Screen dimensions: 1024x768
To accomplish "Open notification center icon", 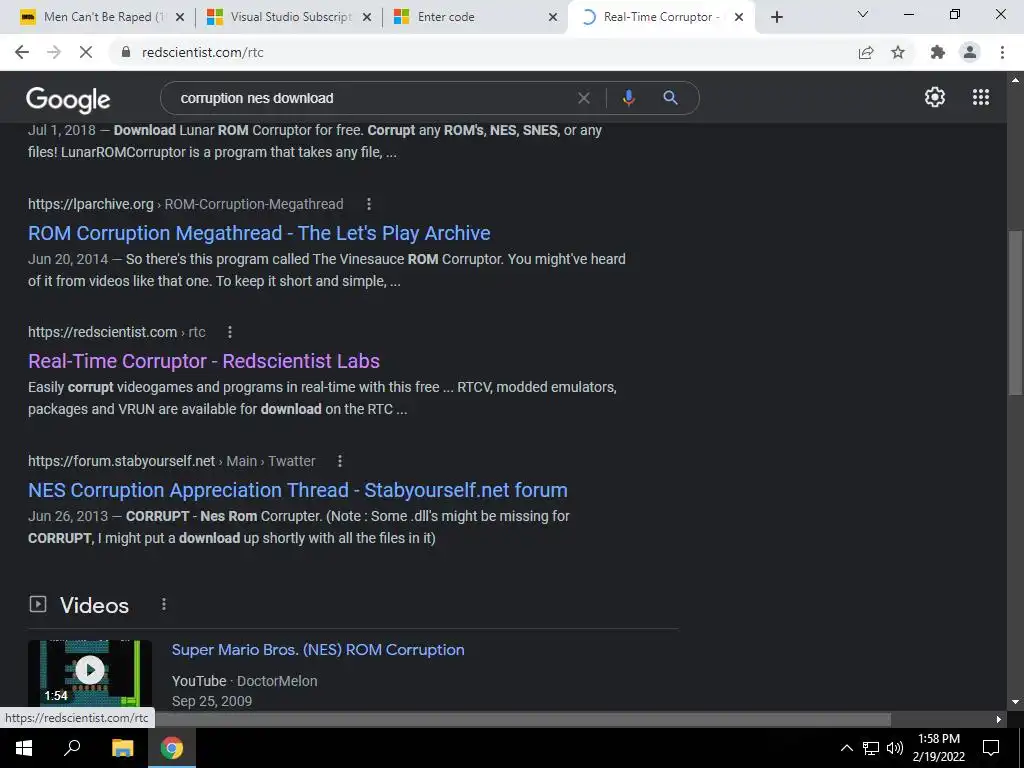I will (991, 748).
